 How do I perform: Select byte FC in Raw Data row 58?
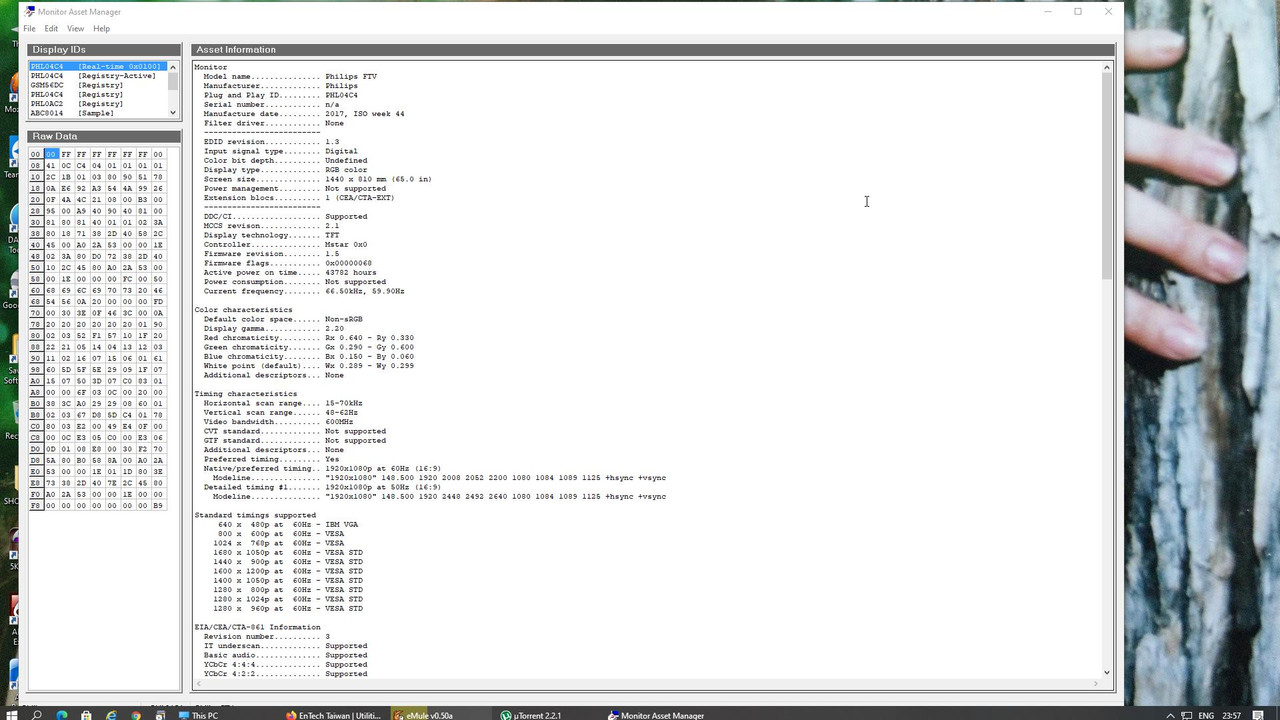pos(127,279)
